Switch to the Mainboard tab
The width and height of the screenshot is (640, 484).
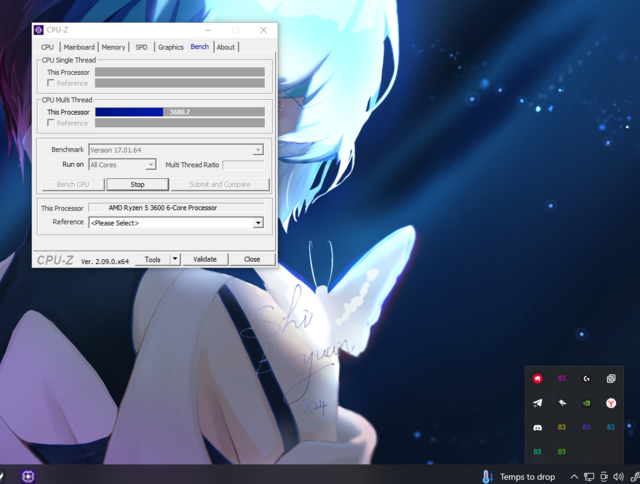[x=79, y=47]
